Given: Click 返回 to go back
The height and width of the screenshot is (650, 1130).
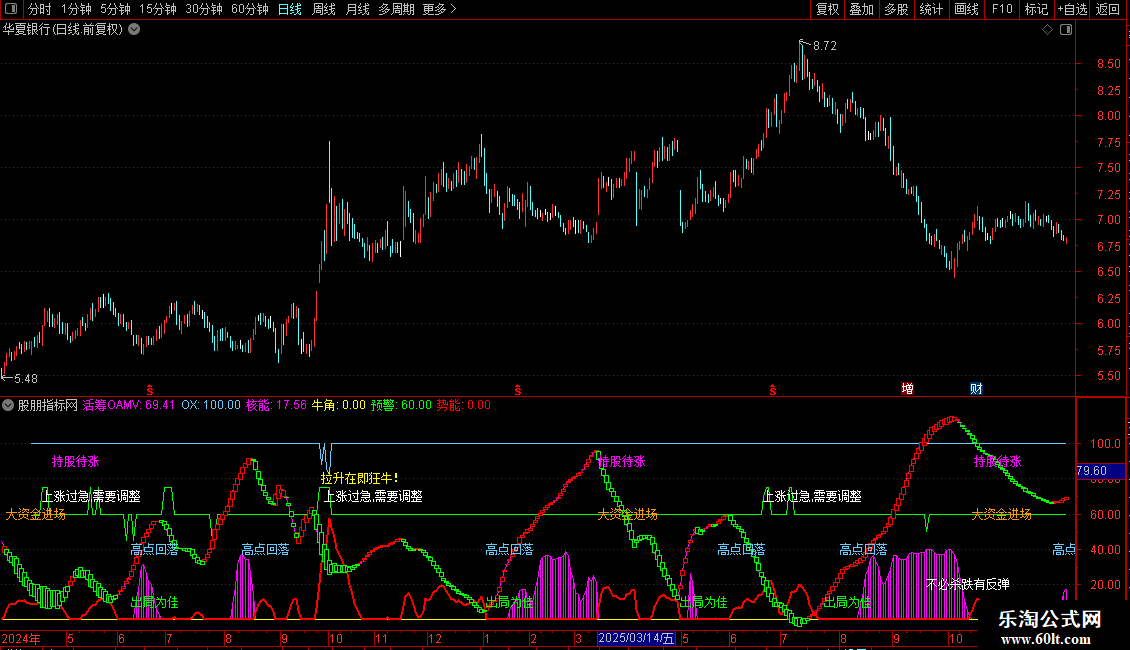Looking at the screenshot, I should pyautogui.click(x=1108, y=9).
